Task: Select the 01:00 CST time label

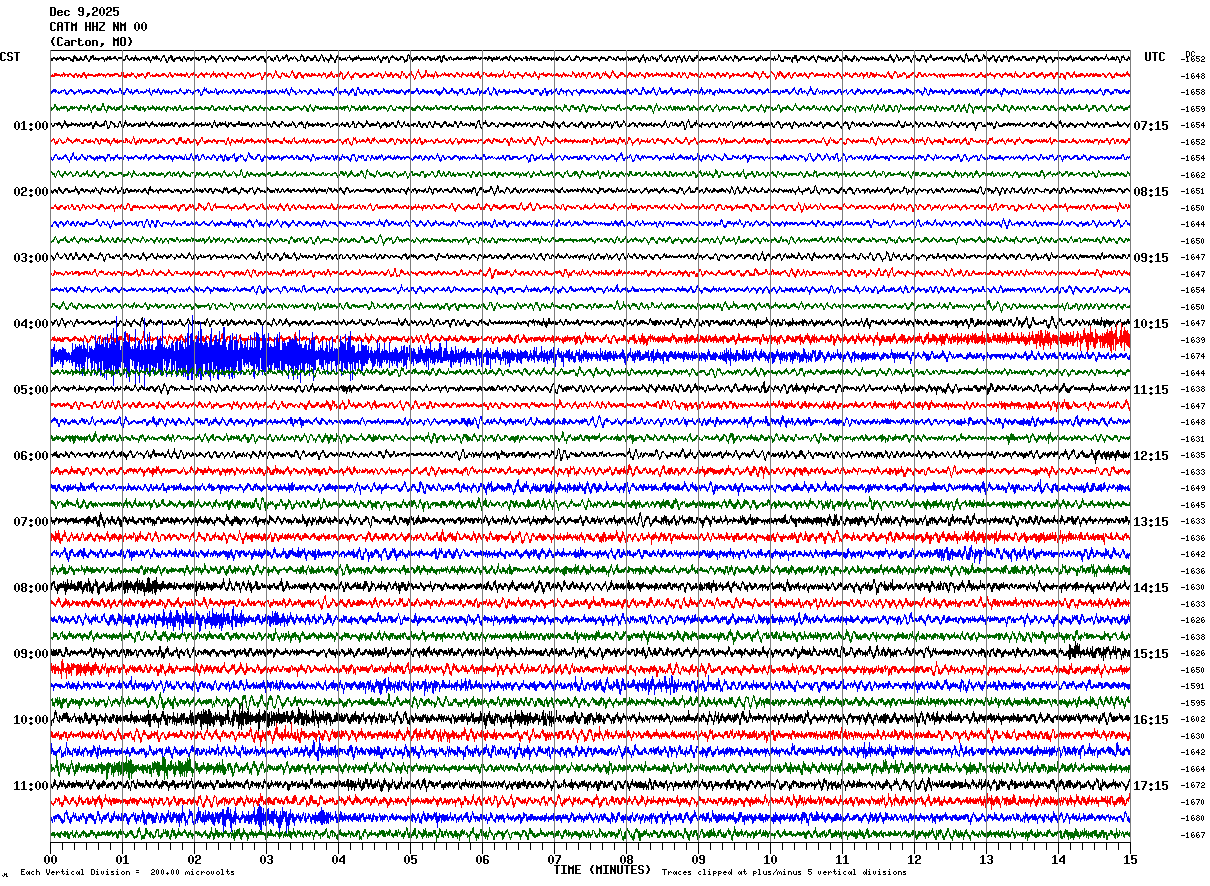Action: (31, 126)
